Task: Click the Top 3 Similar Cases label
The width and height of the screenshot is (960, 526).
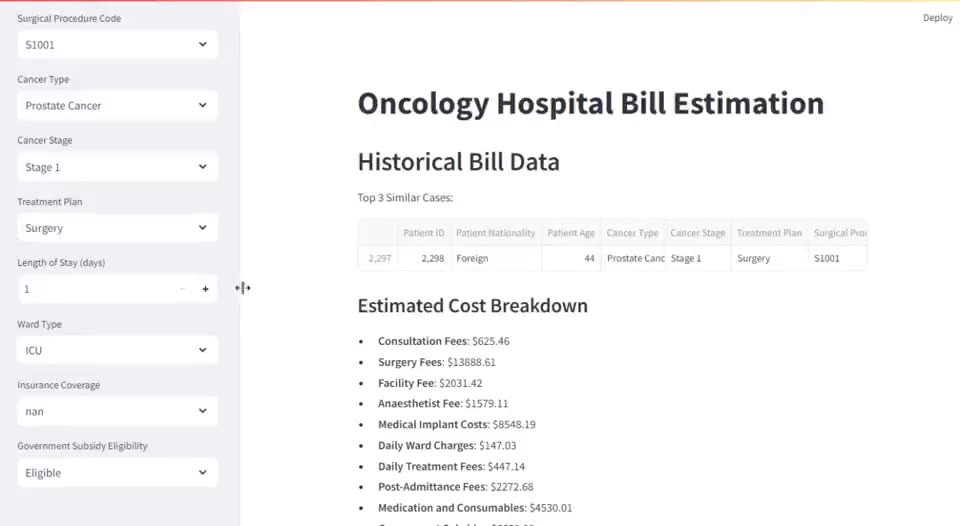Action: [405, 198]
